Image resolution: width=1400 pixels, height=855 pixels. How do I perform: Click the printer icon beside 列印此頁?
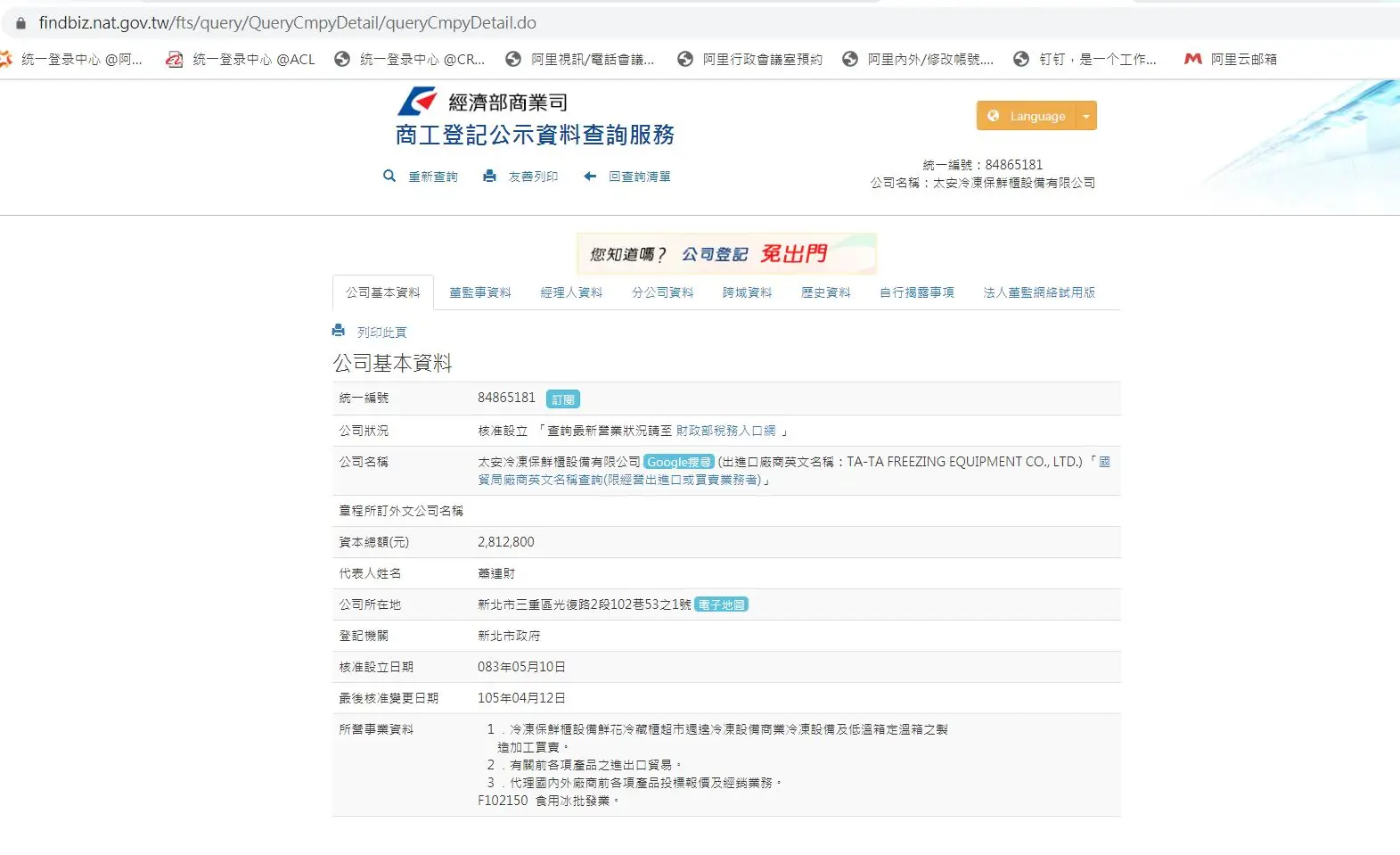click(x=339, y=331)
